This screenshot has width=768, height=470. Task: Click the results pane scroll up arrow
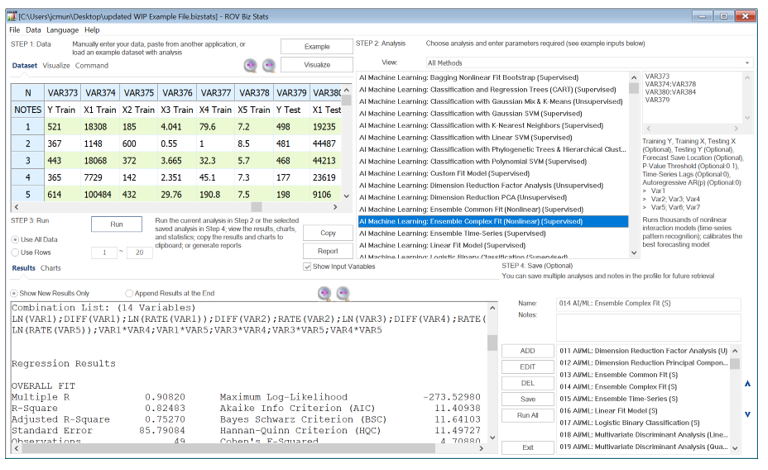point(492,308)
